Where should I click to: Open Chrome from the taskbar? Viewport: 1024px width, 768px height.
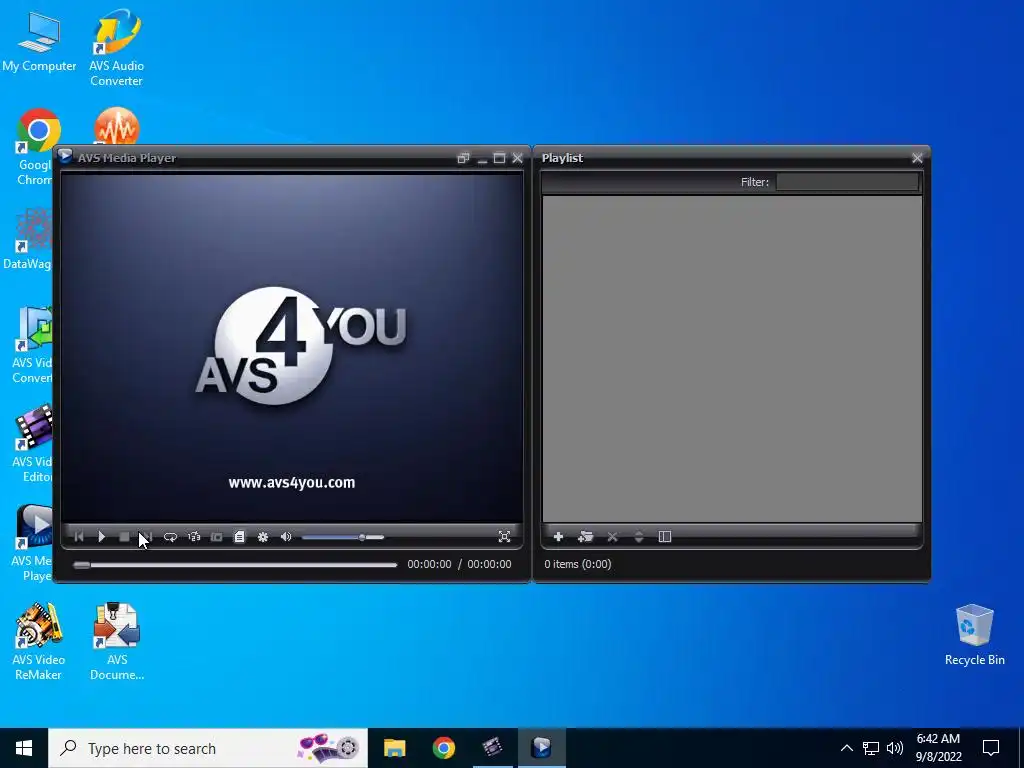point(443,748)
